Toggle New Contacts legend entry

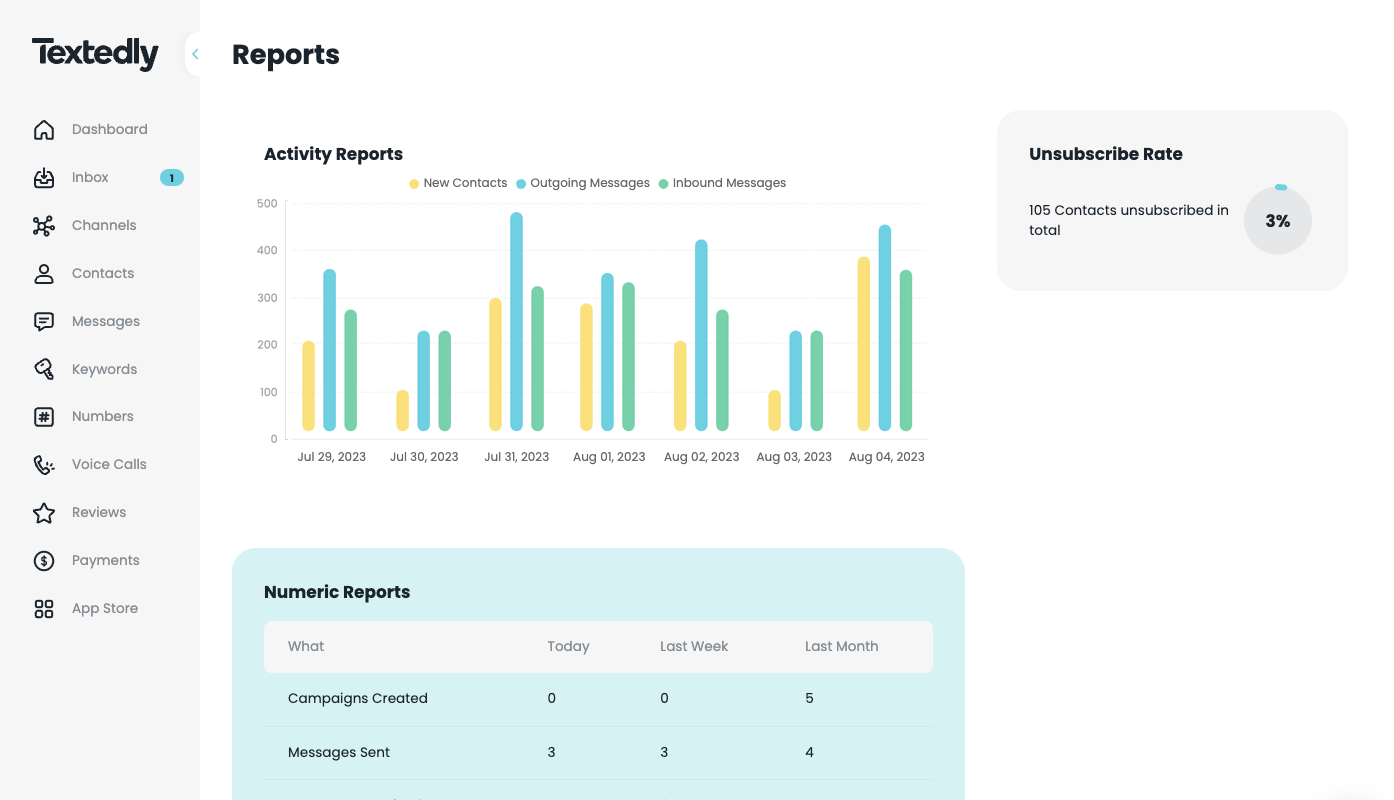pos(458,183)
